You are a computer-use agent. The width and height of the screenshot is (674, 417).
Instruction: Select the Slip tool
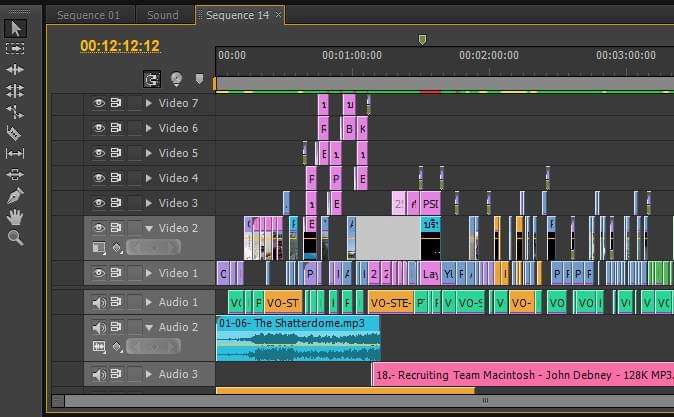coord(15,153)
